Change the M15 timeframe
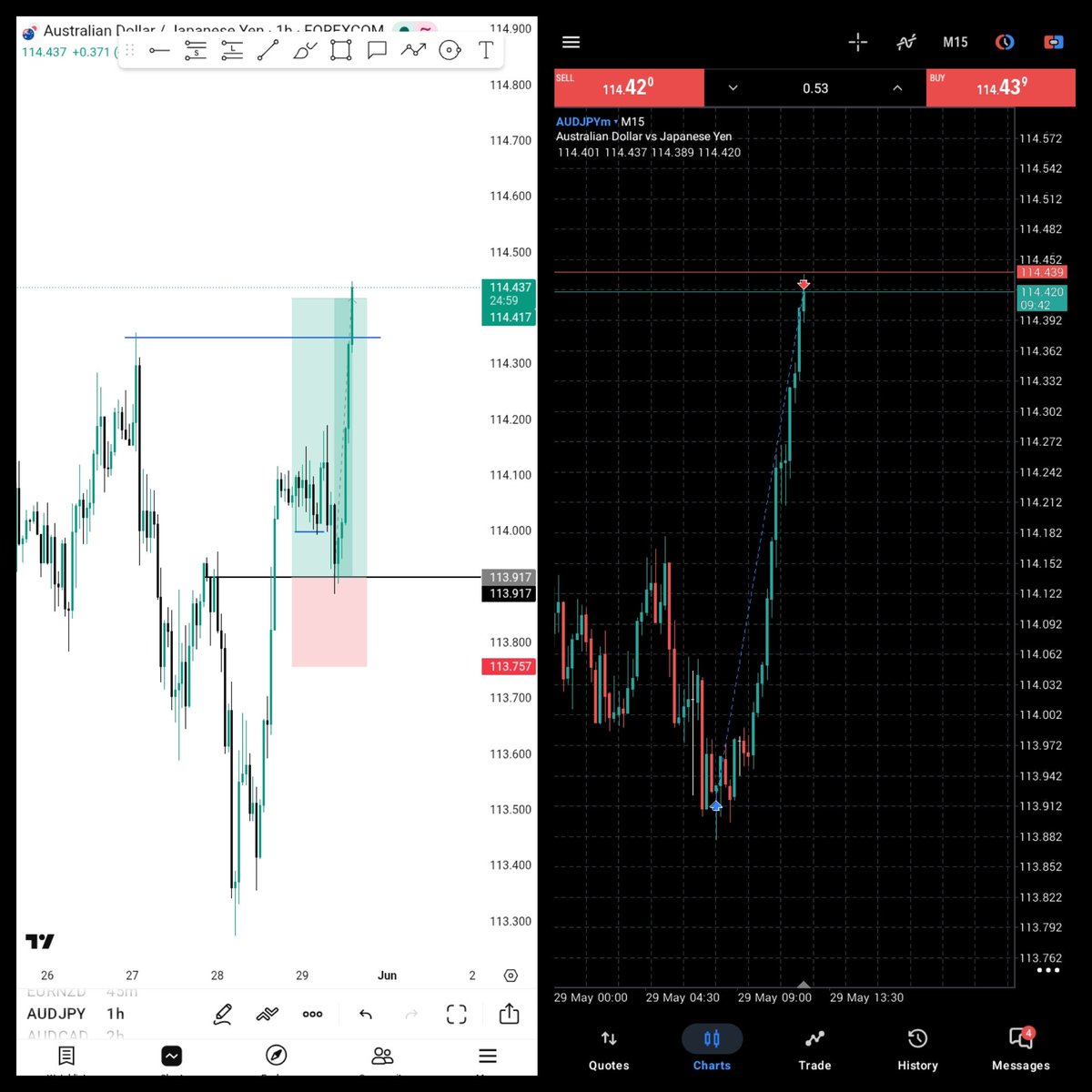 coord(955,42)
